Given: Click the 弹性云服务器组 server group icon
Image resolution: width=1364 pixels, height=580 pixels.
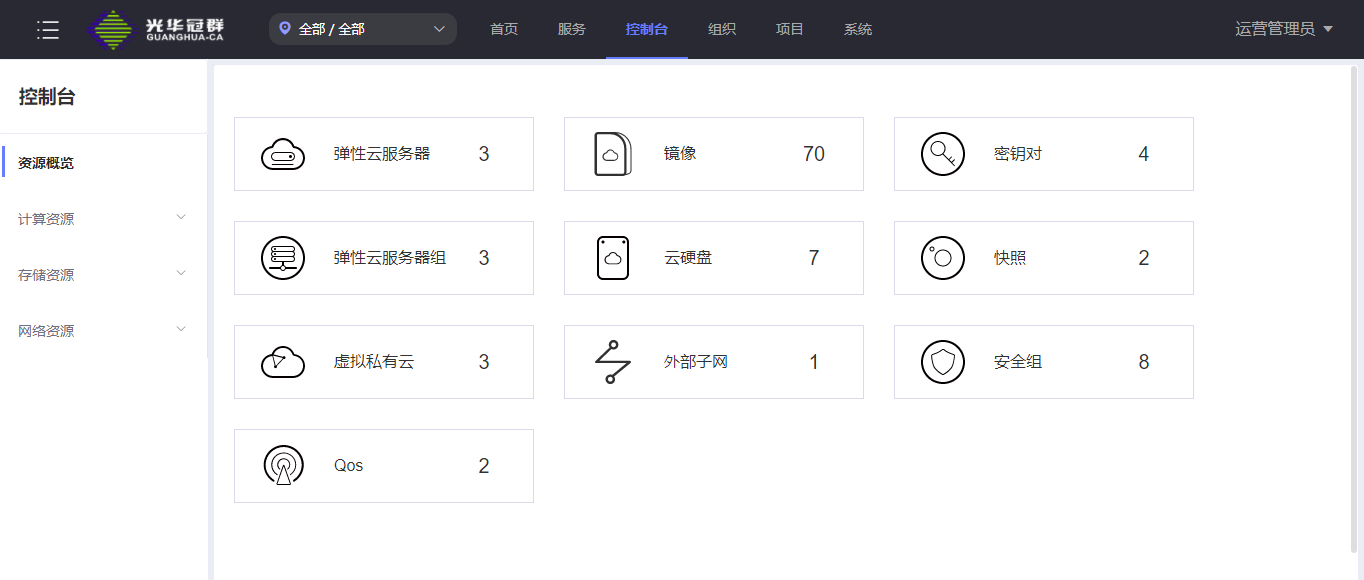Looking at the screenshot, I should coord(283,258).
